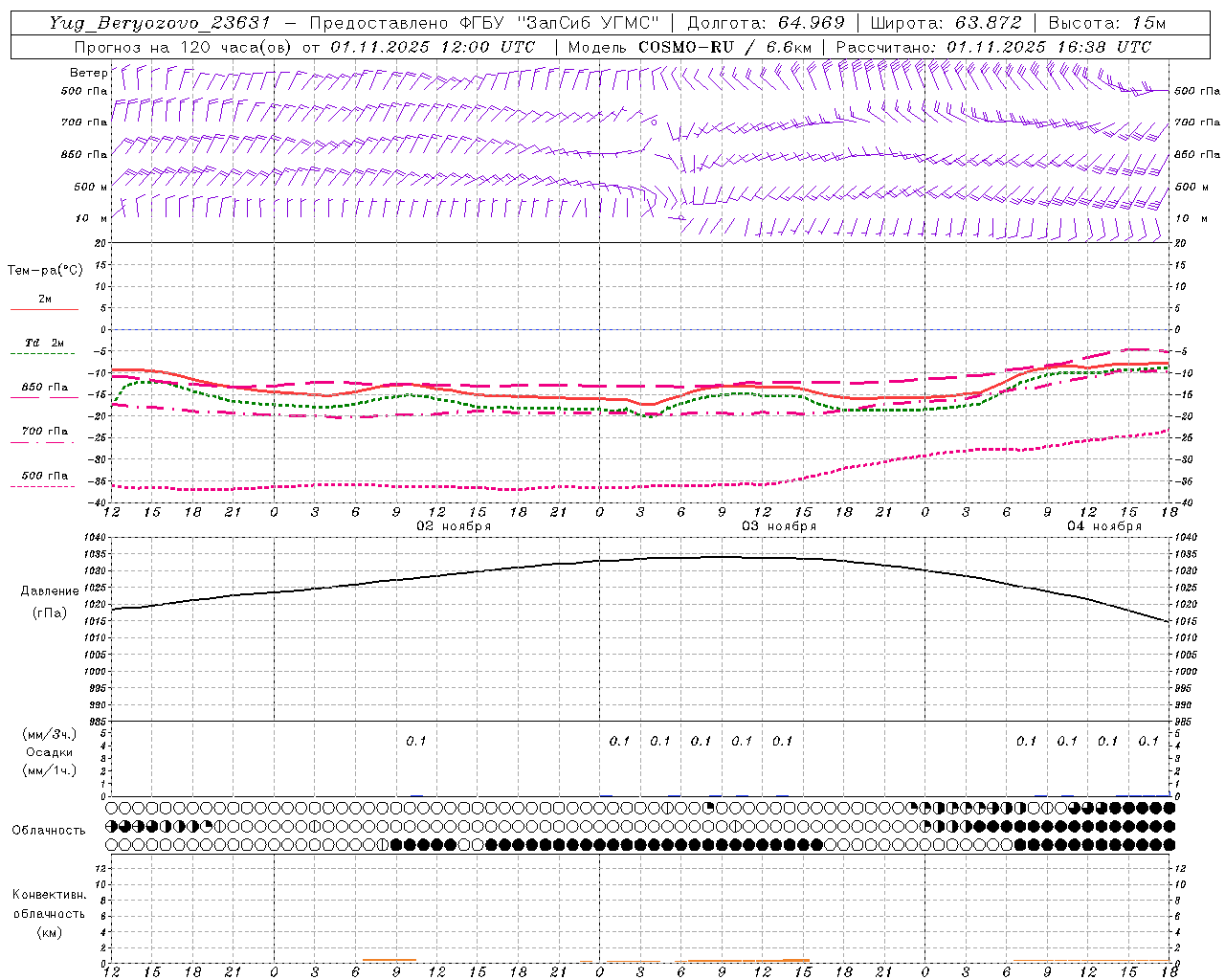Click the (гПа) unit under Давление
1225x980 pixels.
50,612
